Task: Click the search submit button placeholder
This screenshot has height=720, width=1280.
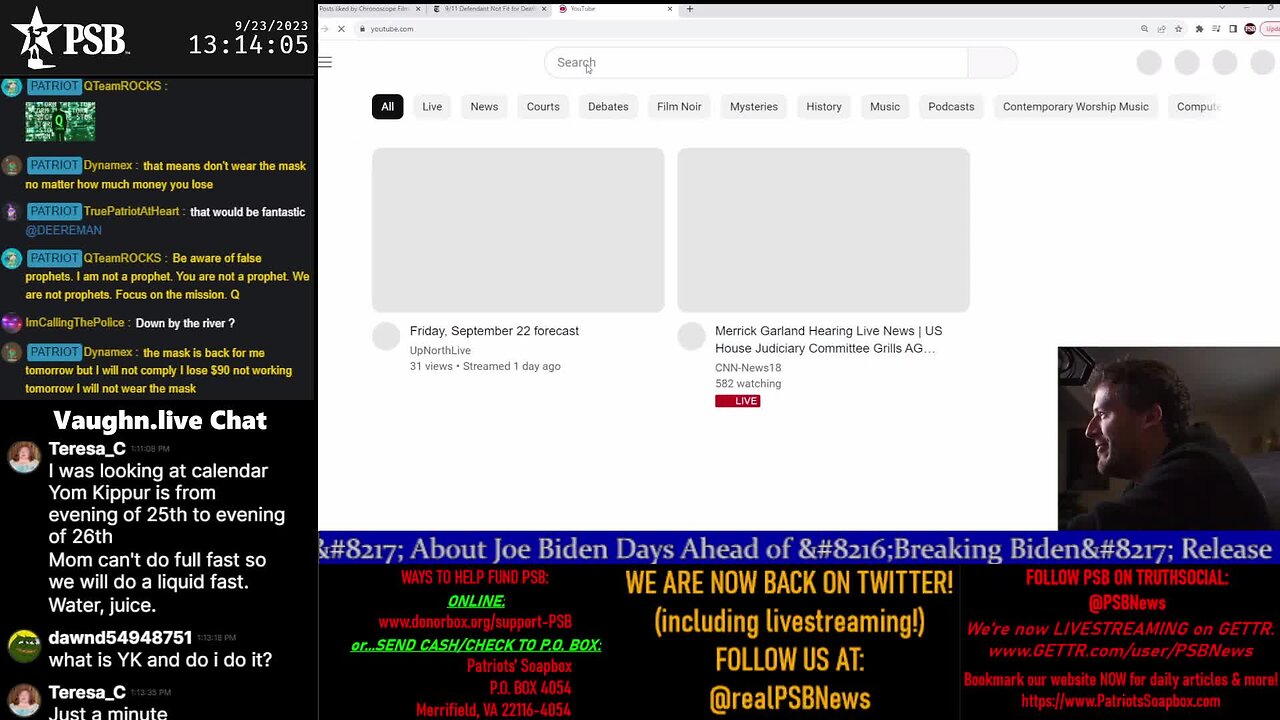Action: [x=992, y=62]
